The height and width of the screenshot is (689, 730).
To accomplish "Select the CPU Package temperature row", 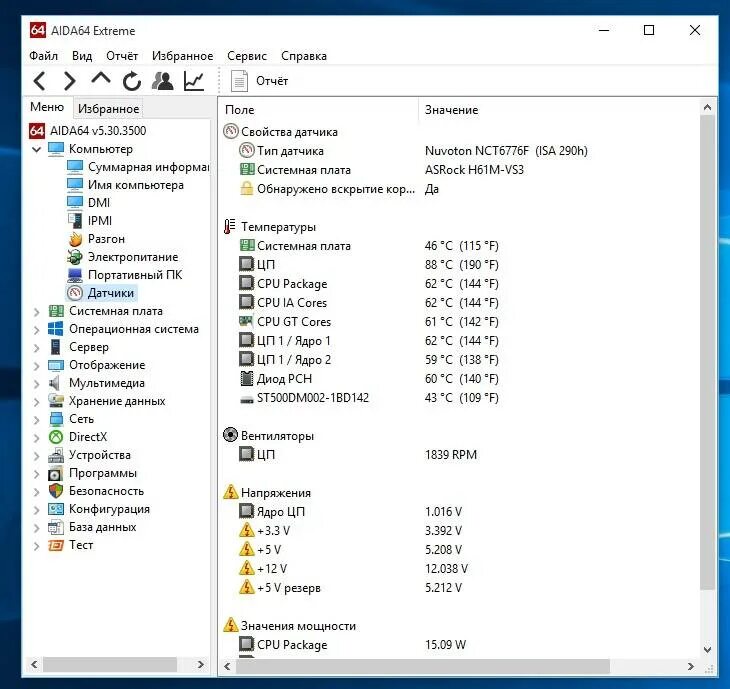I will pos(460,284).
